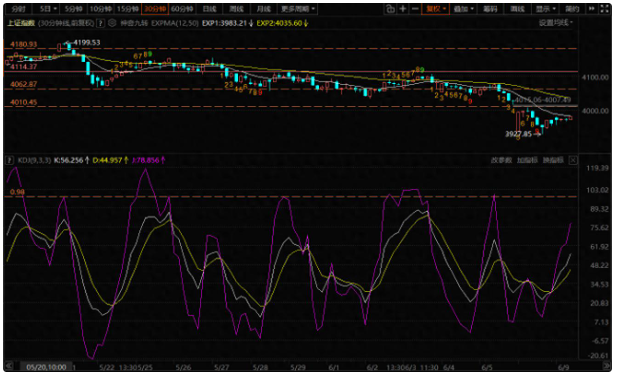Viewport: 618px width, 379px height.
Task: Click the KDJ panel help question icon
Action: pos(9,160)
